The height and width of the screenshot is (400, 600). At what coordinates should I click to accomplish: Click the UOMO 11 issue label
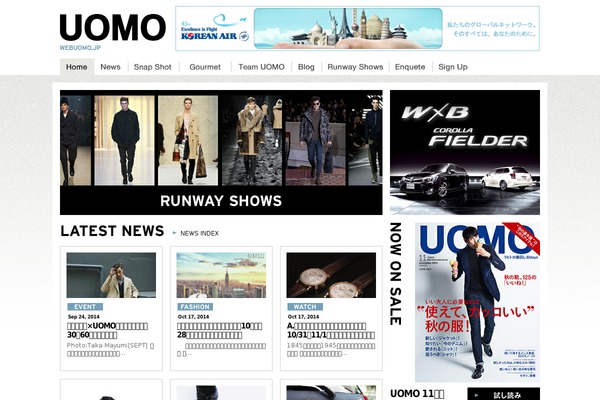pos(417,394)
